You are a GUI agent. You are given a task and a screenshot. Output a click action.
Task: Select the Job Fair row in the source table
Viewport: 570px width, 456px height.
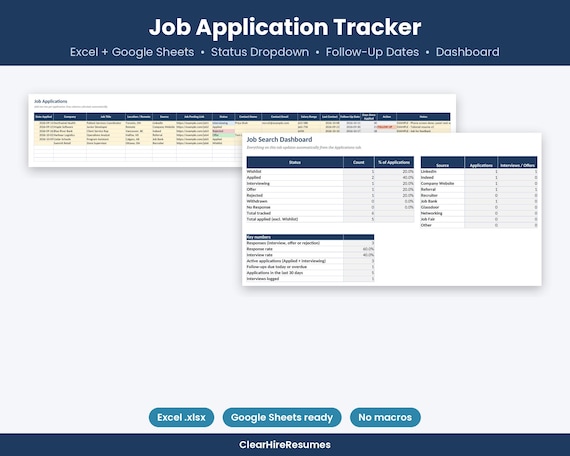479,219
